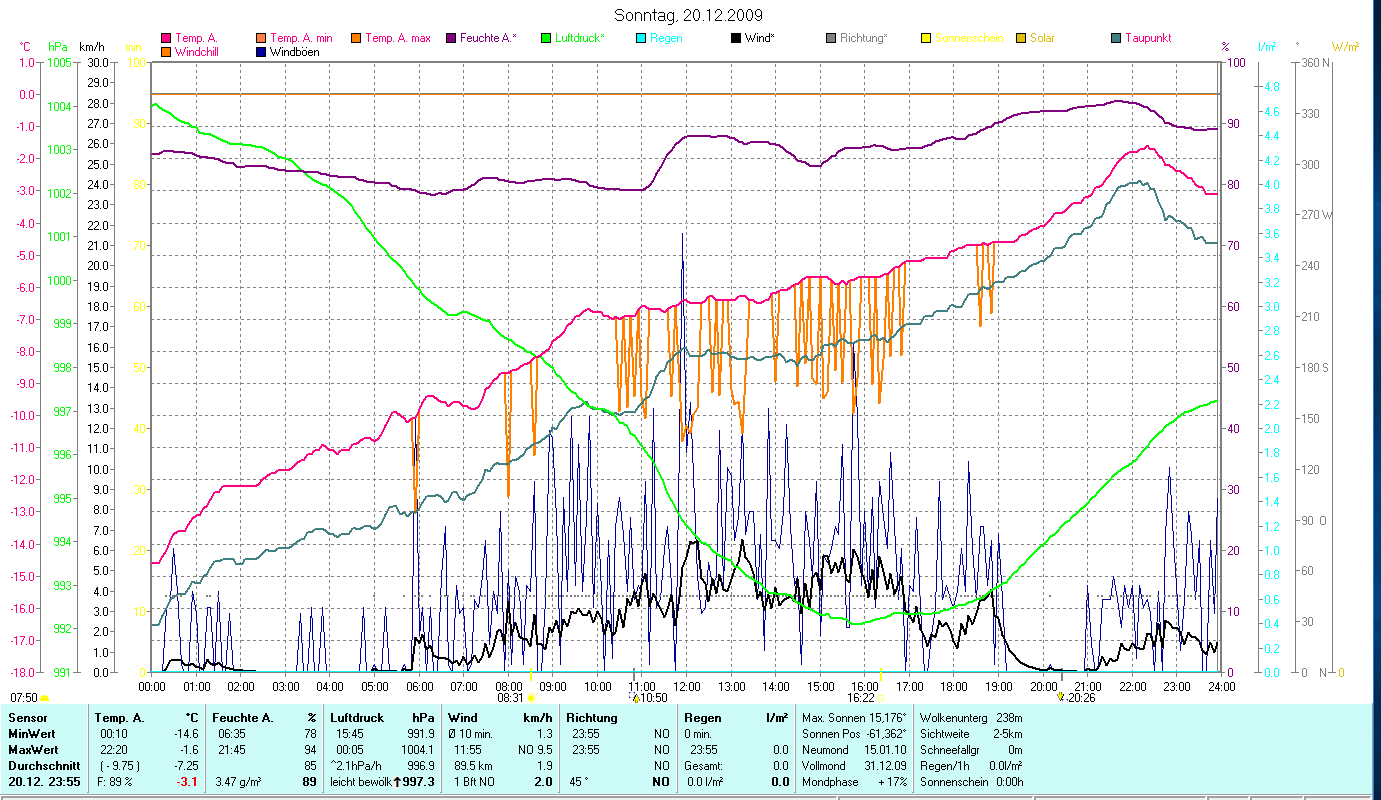1381x800 pixels.
Task: Click the Taupunkt legend label
Action: 1148,39
